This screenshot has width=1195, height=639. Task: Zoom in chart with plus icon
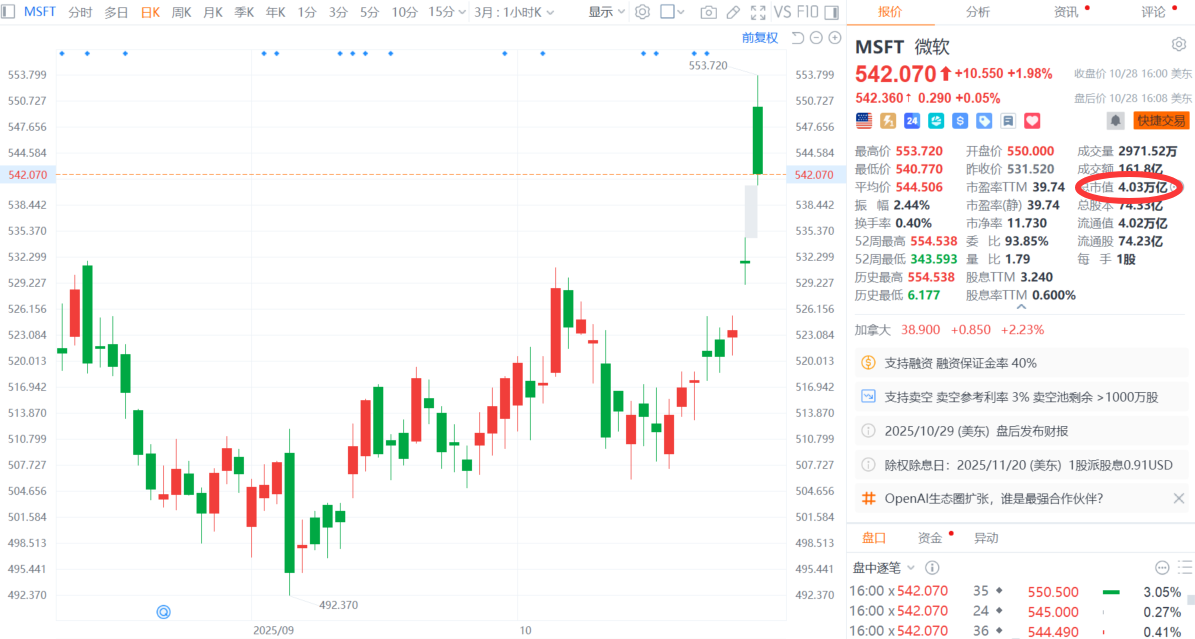835,38
